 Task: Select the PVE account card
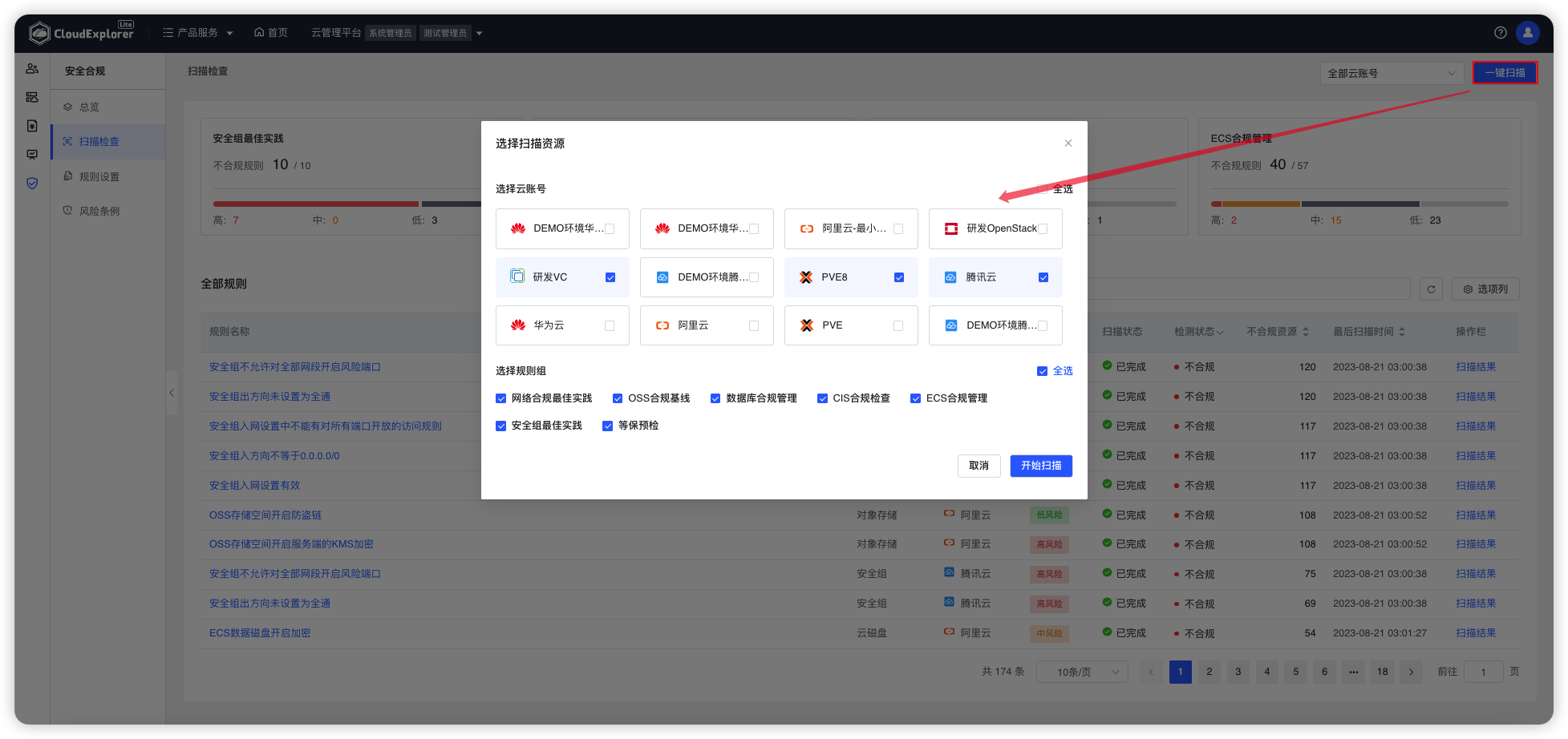[851, 325]
